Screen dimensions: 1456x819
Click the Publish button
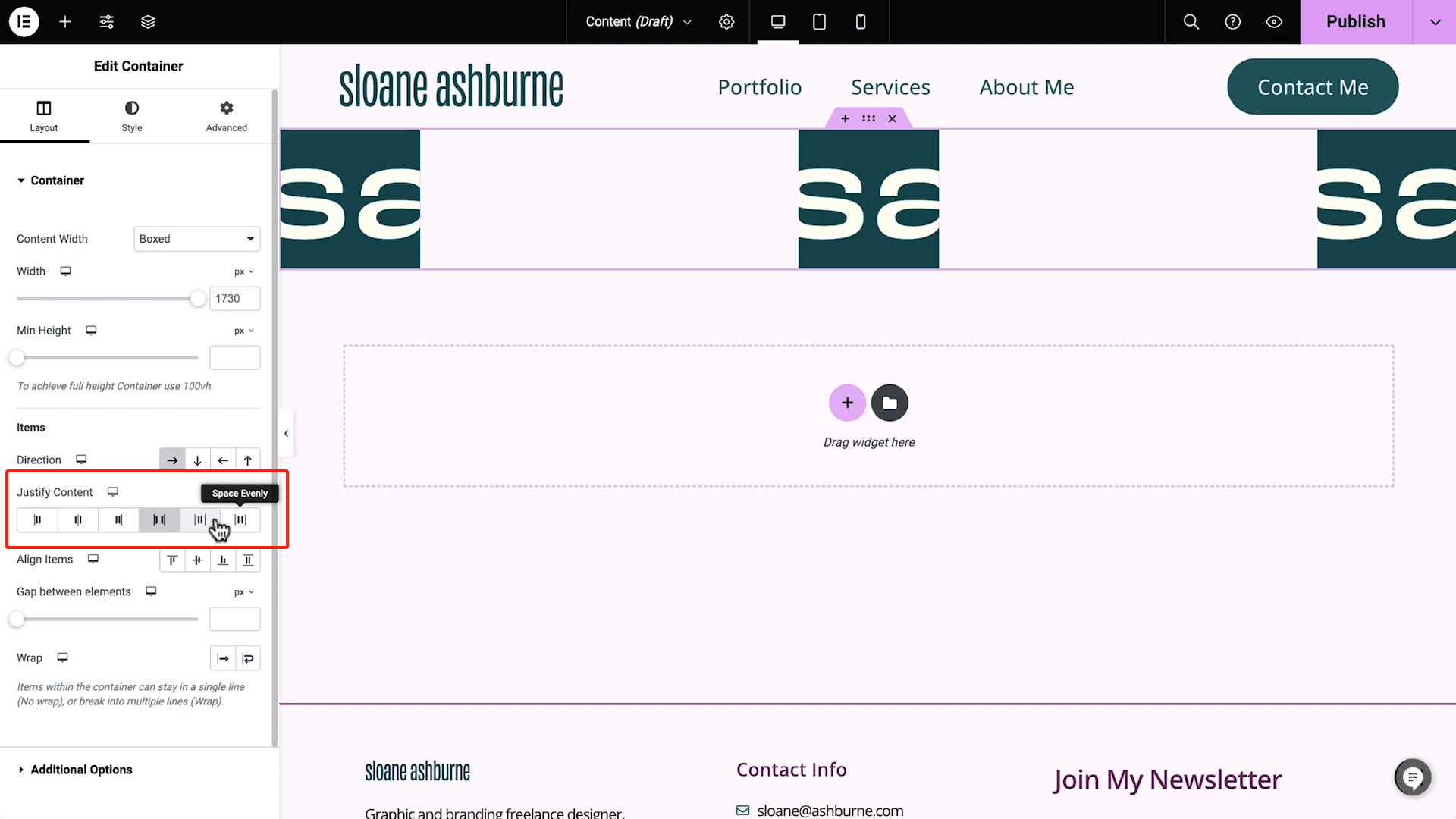tap(1355, 21)
